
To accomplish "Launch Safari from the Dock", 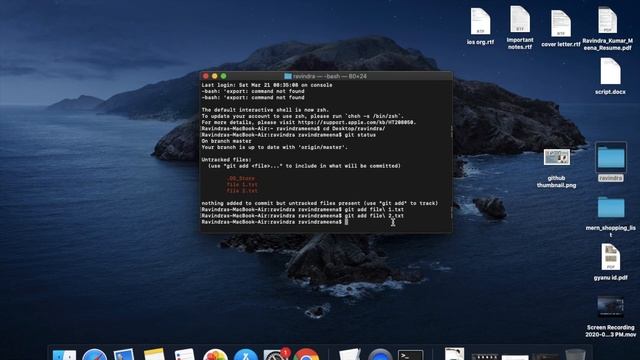I will pos(94,354).
